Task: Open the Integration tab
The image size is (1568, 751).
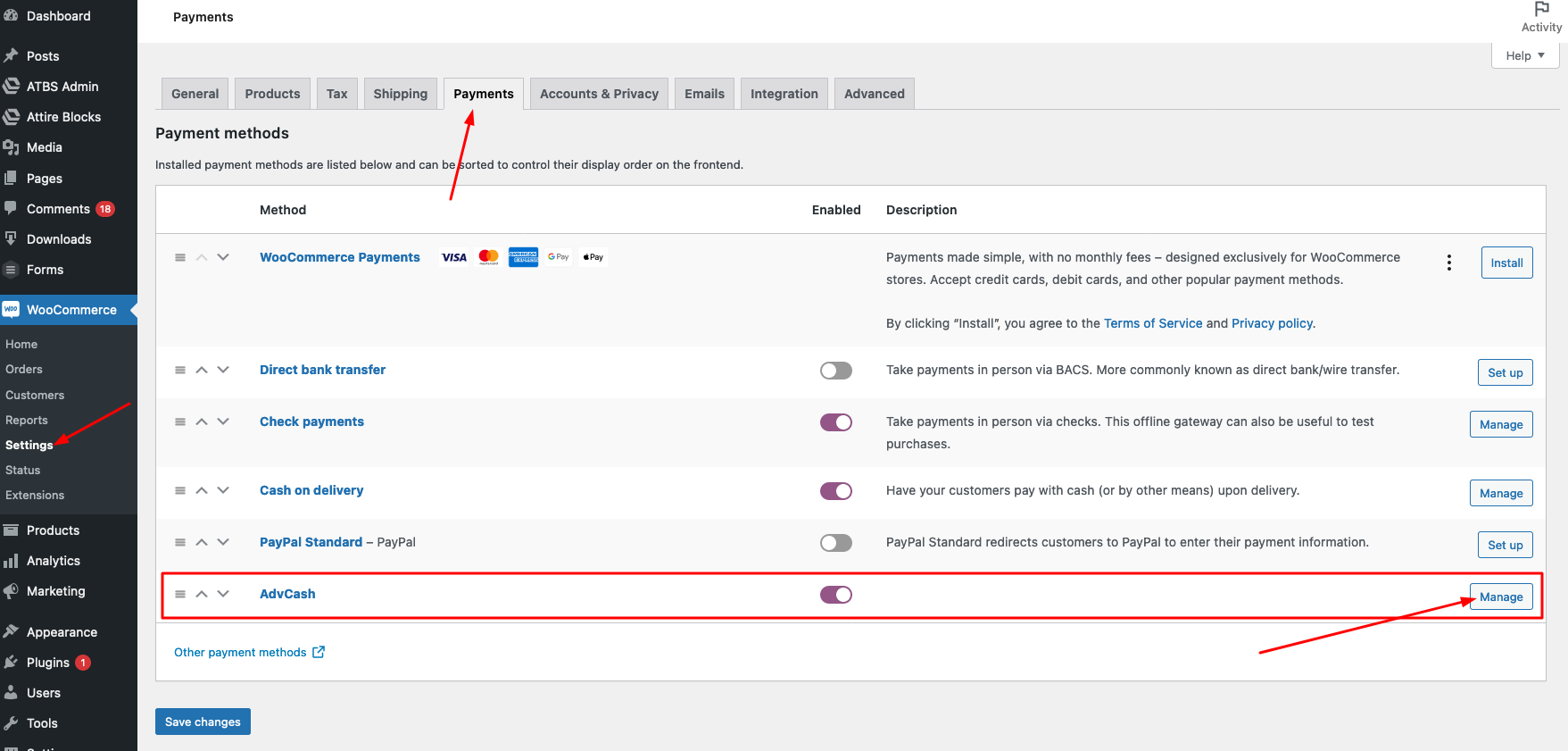Action: [x=784, y=94]
